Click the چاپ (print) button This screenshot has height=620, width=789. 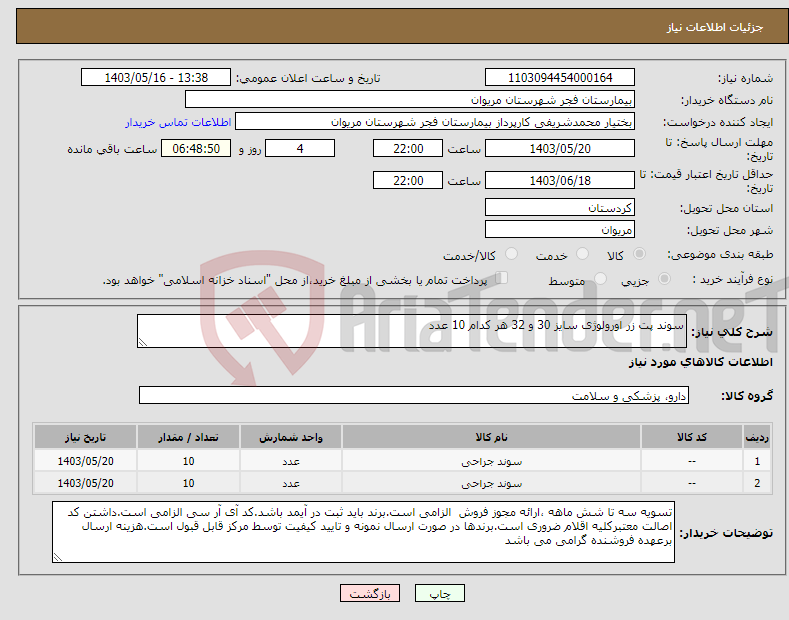point(439,593)
